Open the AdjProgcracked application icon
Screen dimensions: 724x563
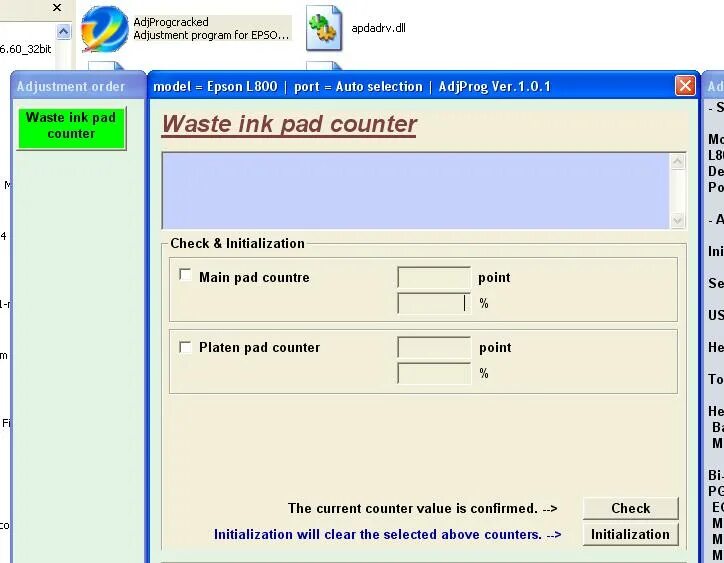point(105,29)
